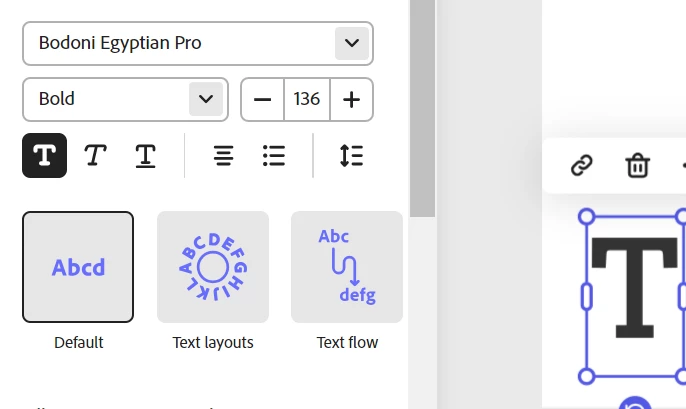Choose the Text flow option
Viewport: 686px width, 409px height.
347,267
